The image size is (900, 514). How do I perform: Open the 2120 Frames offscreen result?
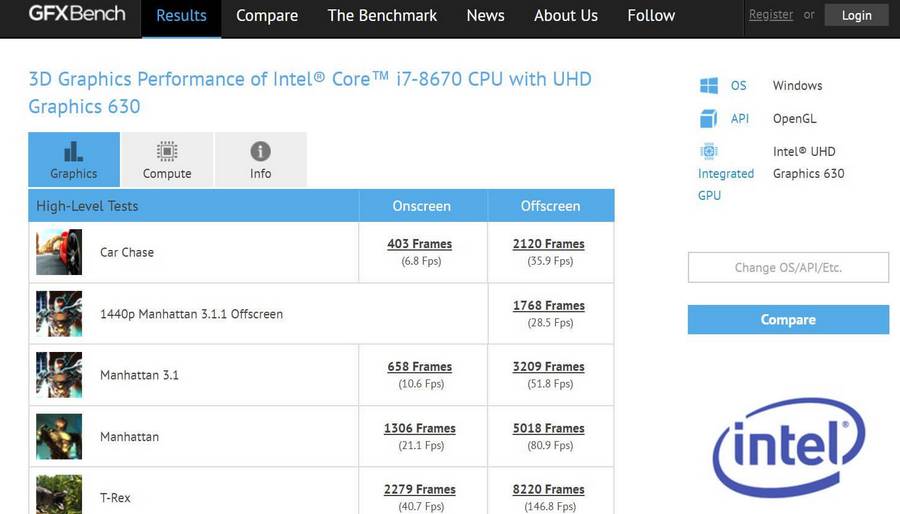[x=549, y=244]
